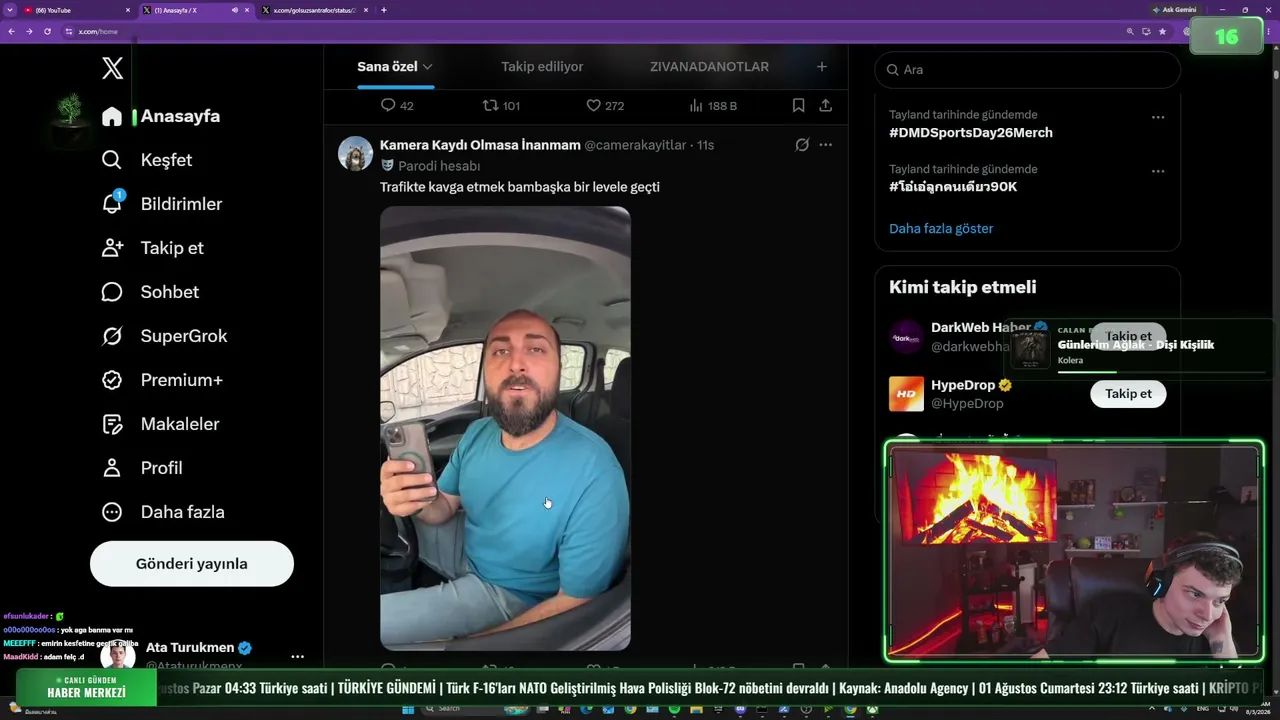Open Anasayfa home in sidebar
Image resolution: width=1280 pixels, height=720 pixels.
160,116
